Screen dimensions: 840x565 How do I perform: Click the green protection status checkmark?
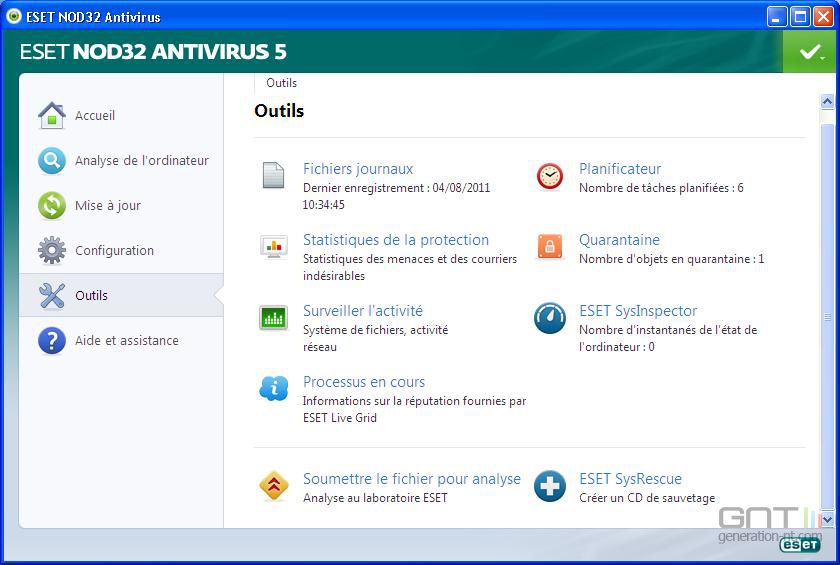[x=811, y=51]
